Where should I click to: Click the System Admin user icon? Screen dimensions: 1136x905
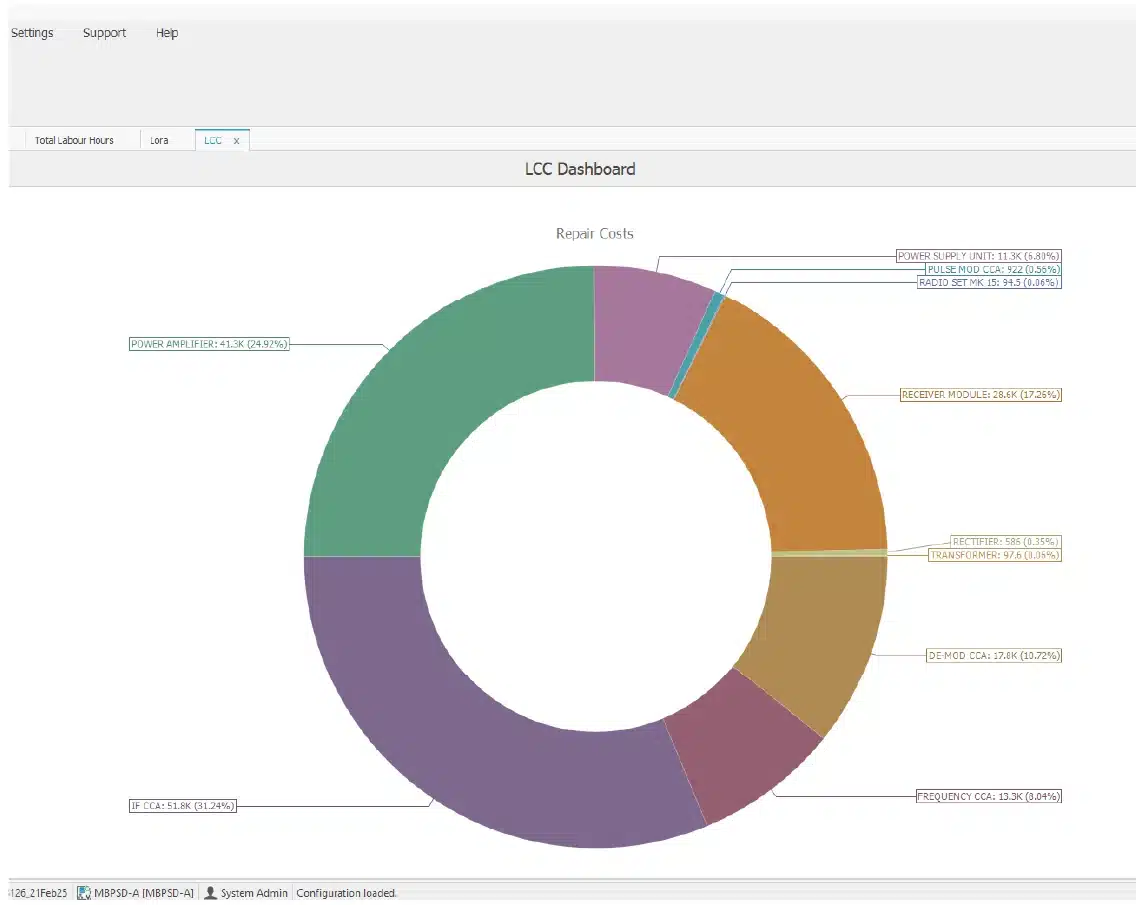pyautogui.click(x=210, y=893)
